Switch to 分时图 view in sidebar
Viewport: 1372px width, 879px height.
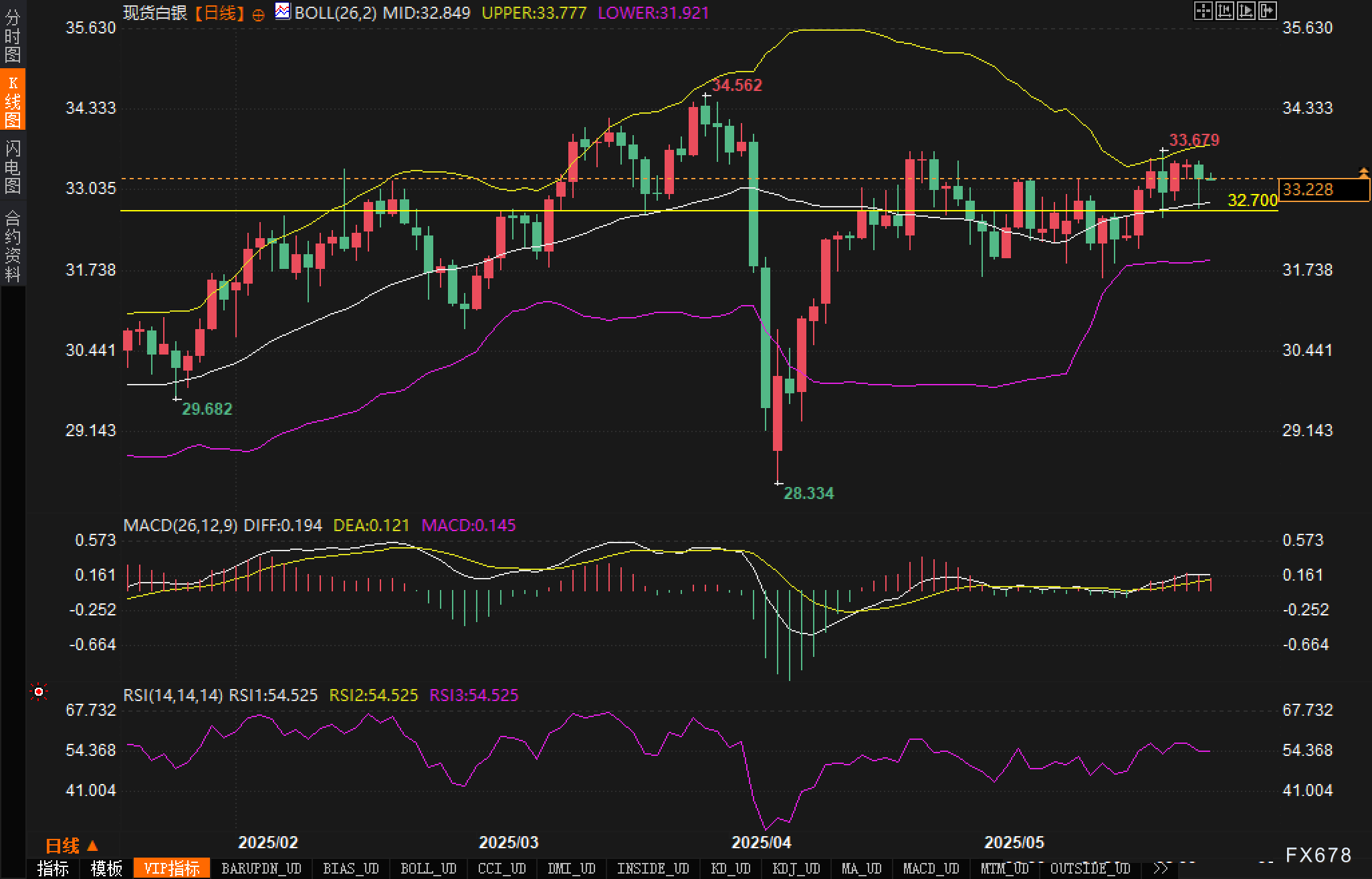pyautogui.click(x=13, y=35)
